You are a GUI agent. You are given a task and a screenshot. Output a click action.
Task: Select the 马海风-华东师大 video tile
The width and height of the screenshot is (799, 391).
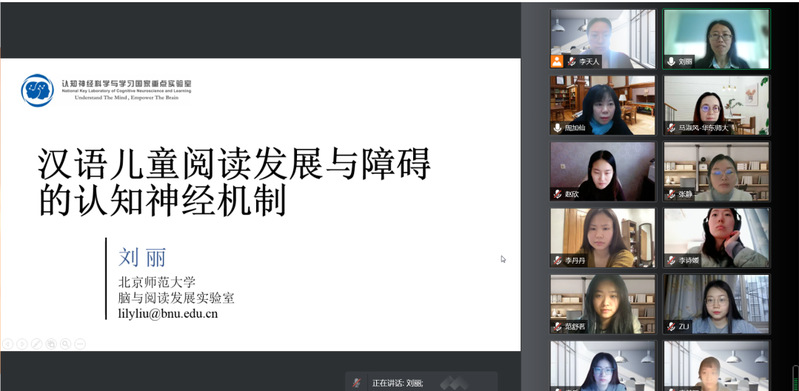716,105
